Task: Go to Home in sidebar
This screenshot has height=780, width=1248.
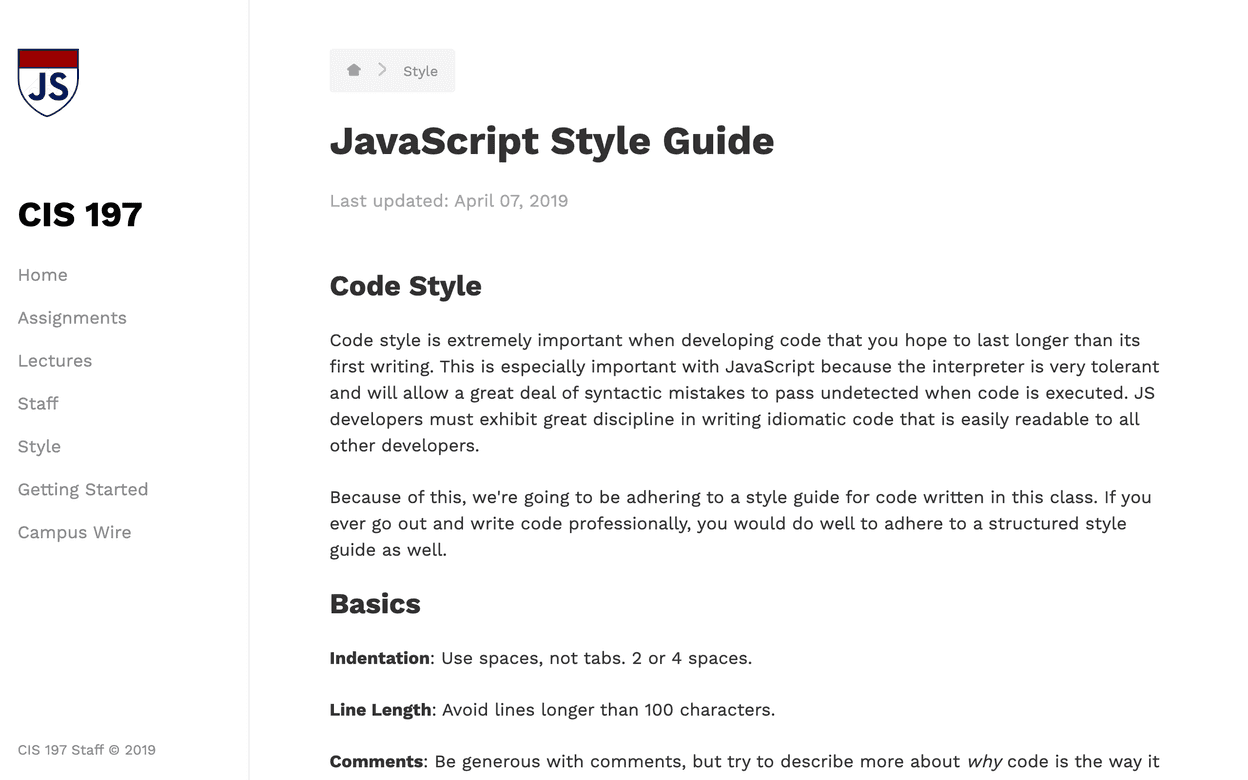Action: [43, 275]
